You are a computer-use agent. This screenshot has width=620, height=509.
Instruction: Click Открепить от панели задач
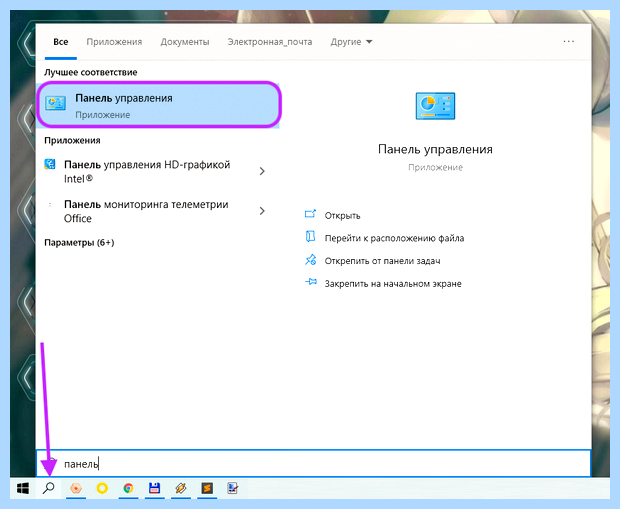point(382,261)
